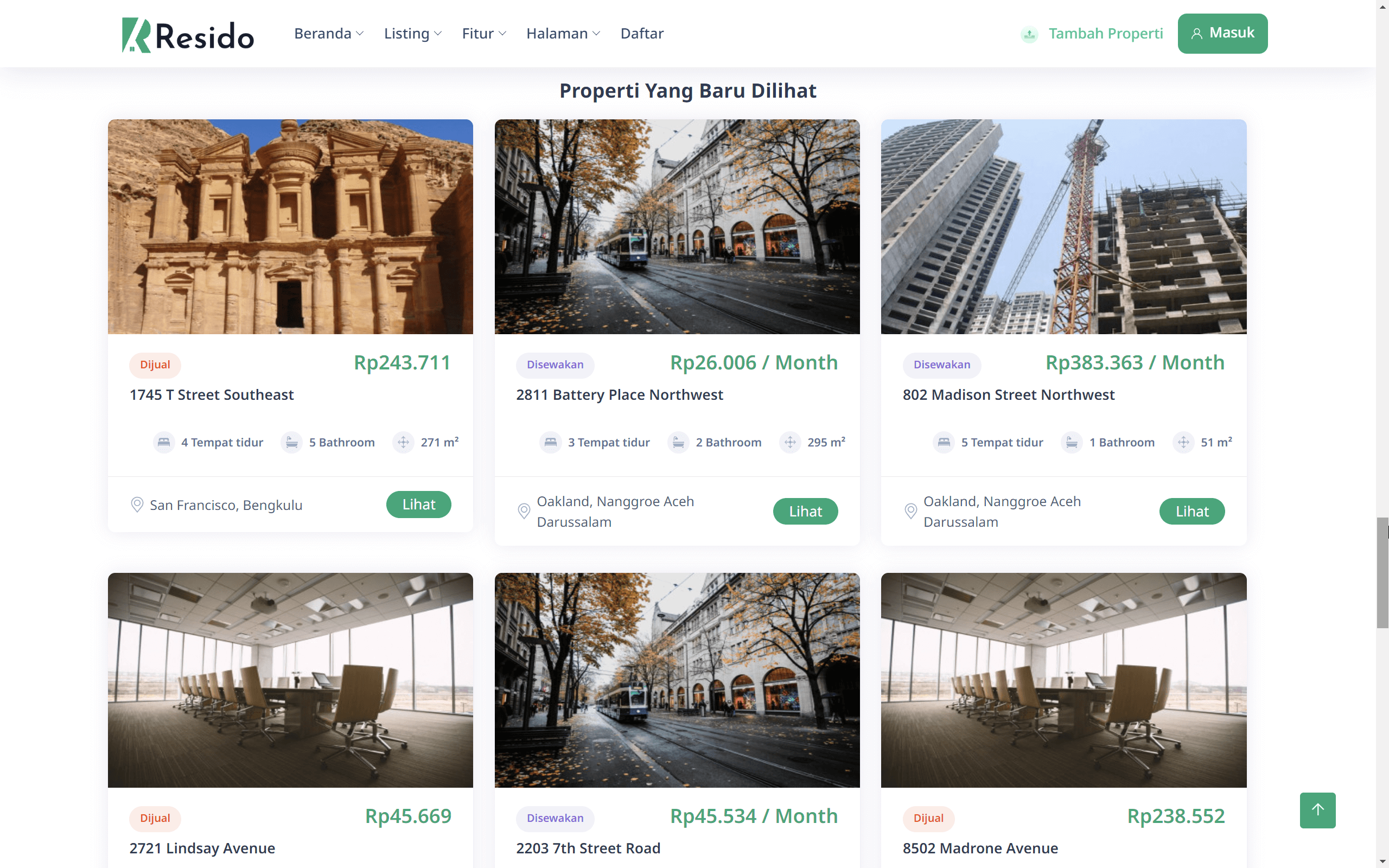Click Lihat for 2811 Battery Place Northwest
Screen dimensions: 1389x868
tap(805, 511)
